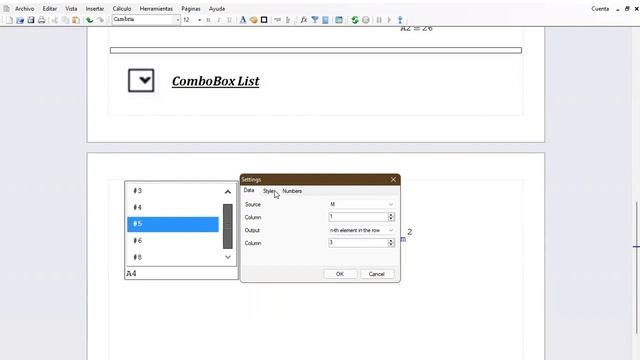640x360 pixels.
Task: Click the Cut scissors icon
Action: click(x=55, y=20)
